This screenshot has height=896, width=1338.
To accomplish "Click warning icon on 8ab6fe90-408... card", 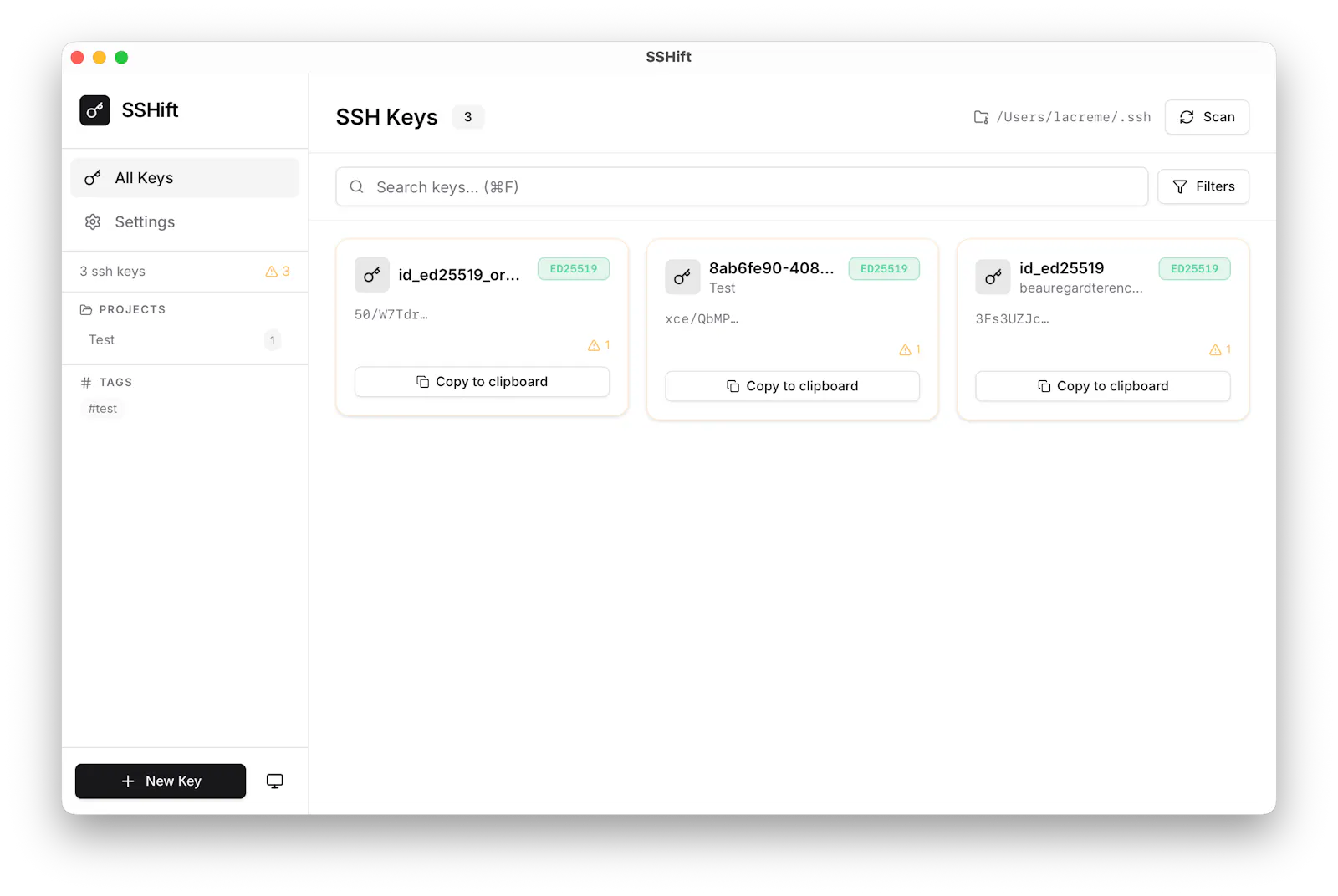I will [x=905, y=350].
